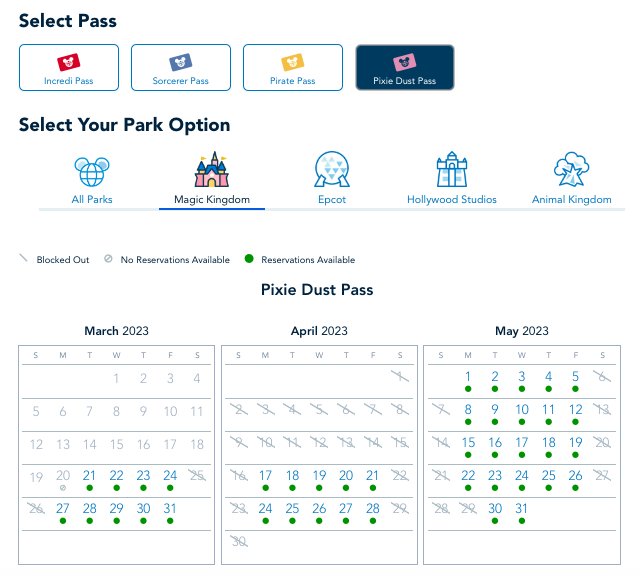Select May 1 on the calendar
Screen dimensions: 640x576
(468, 376)
